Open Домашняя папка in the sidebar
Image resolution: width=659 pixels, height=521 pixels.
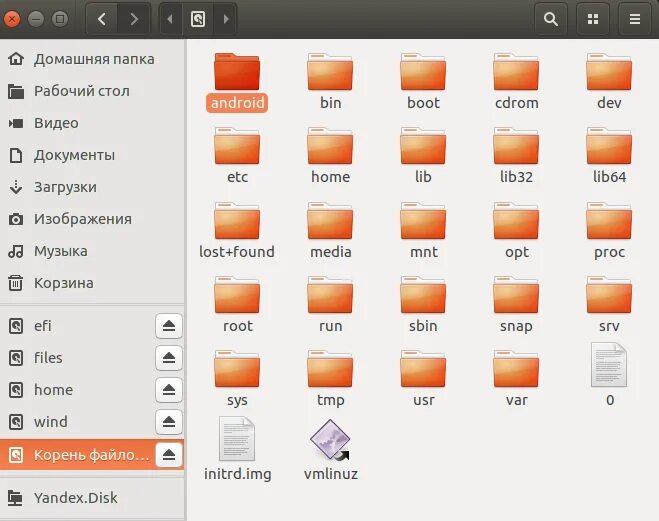point(92,59)
